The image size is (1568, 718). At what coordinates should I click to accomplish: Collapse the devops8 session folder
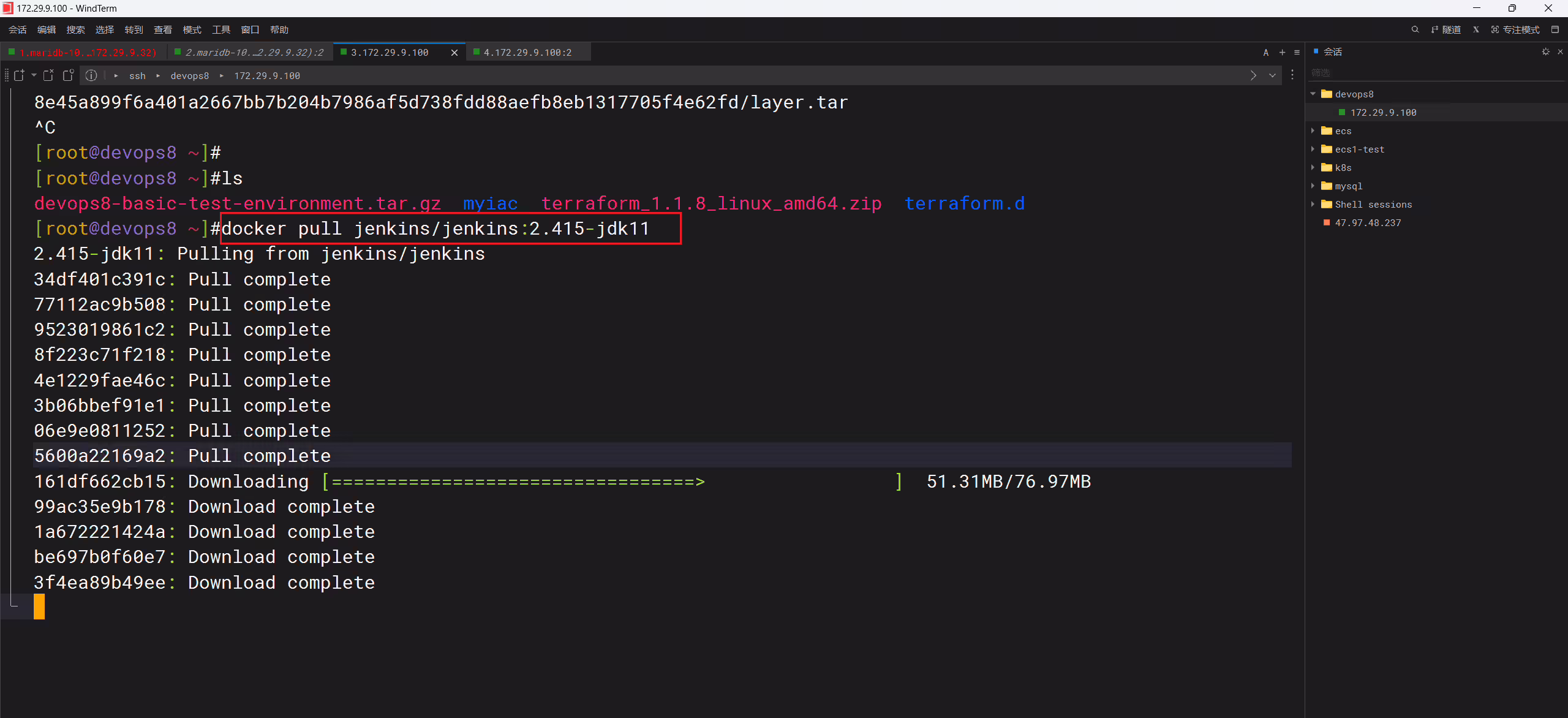pos(1313,94)
